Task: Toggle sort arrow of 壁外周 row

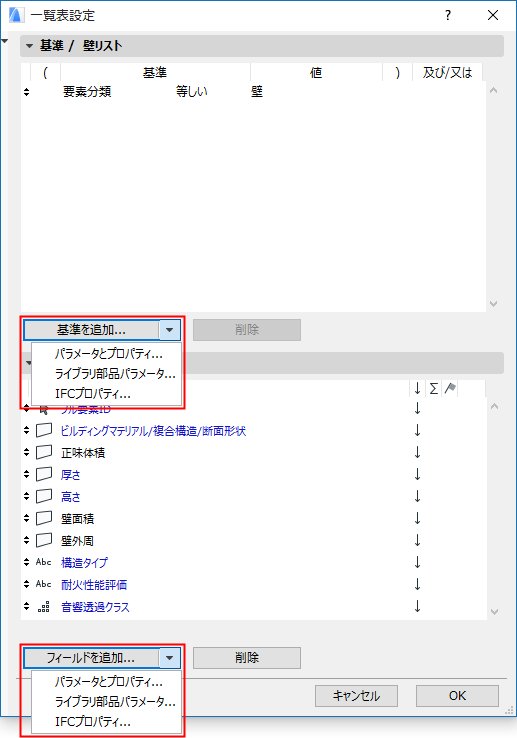Action: tap(417, 541)
